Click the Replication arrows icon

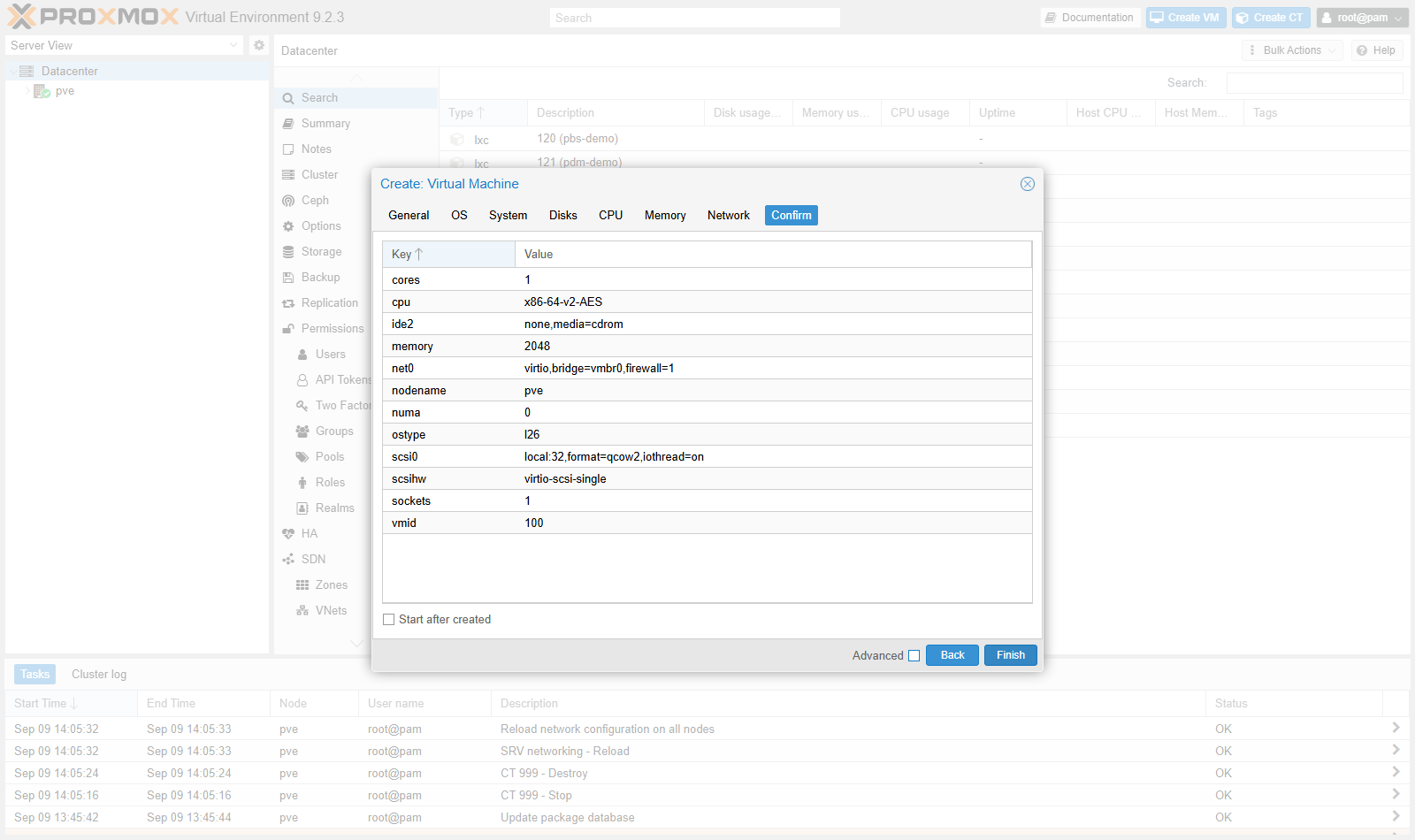click(288, 303)
